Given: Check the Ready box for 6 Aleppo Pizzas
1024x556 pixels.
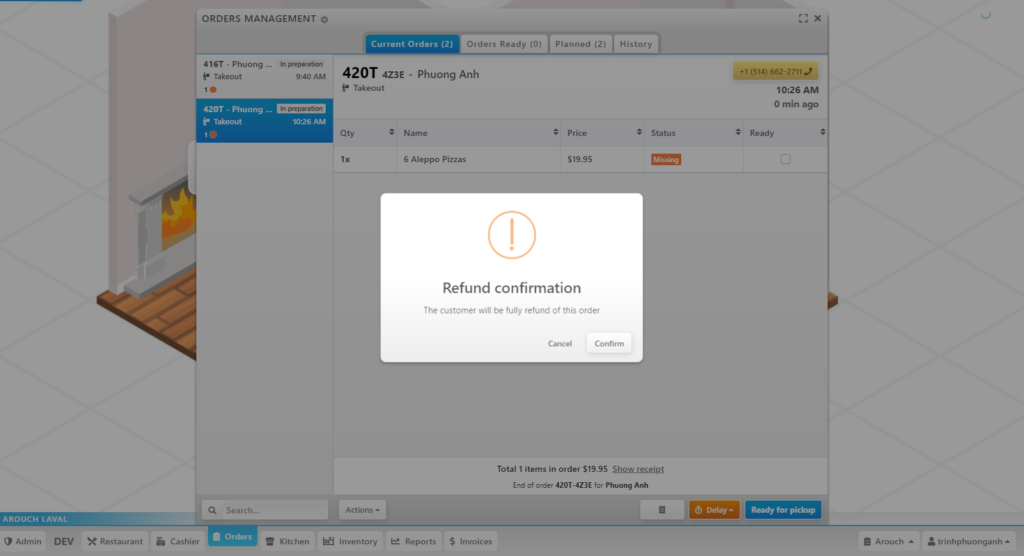Looking at the screenshot, I should pyautogui.click(x=785, y=159).
